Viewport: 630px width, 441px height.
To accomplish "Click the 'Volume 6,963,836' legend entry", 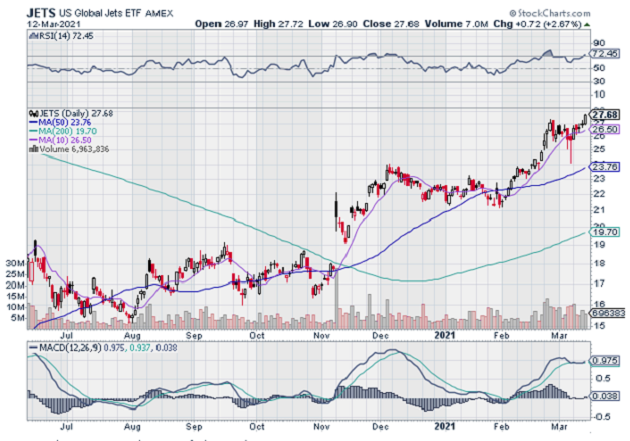I will click(x=74, y=149).
